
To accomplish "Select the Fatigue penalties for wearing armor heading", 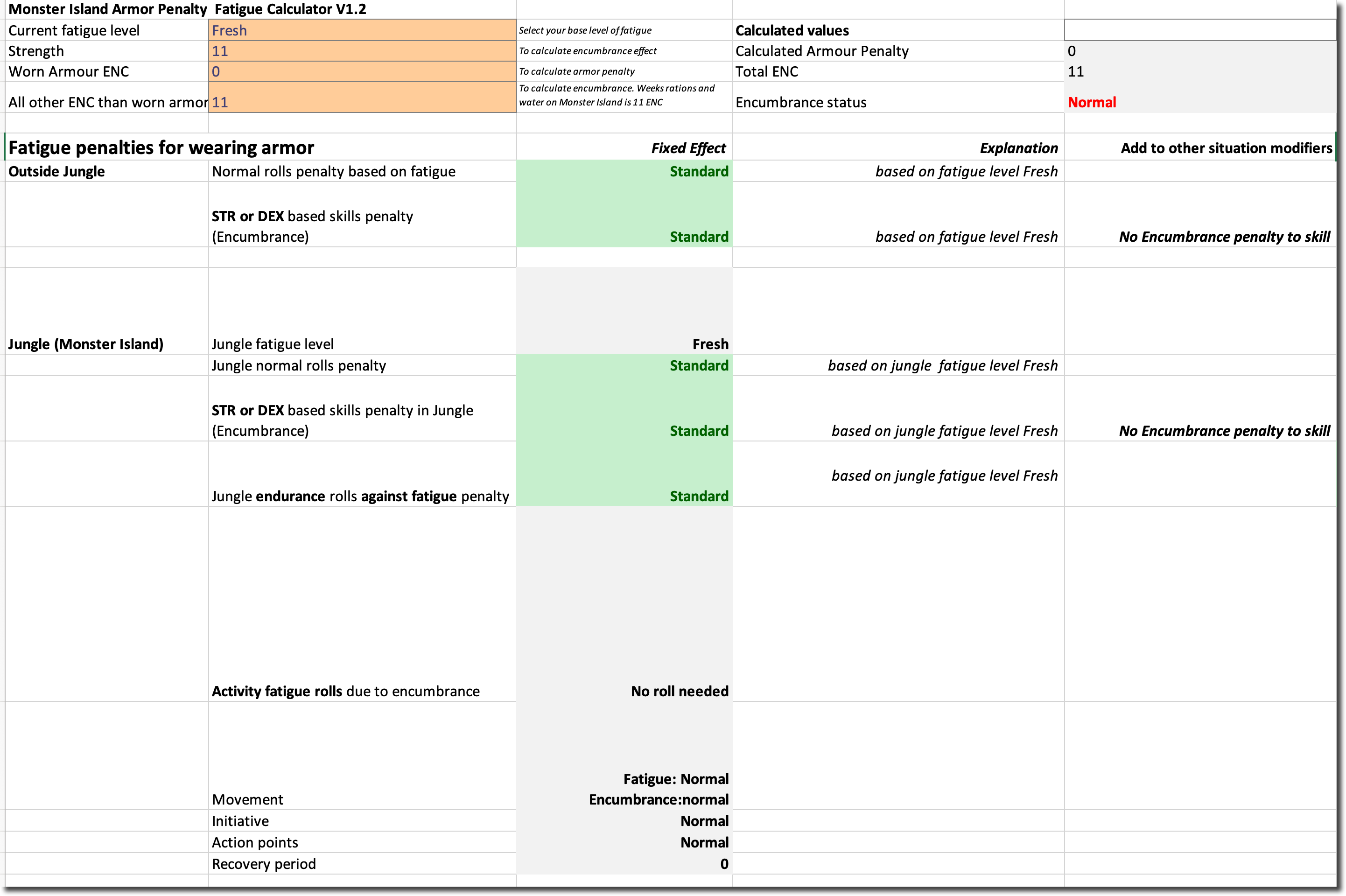I will 161,147.
